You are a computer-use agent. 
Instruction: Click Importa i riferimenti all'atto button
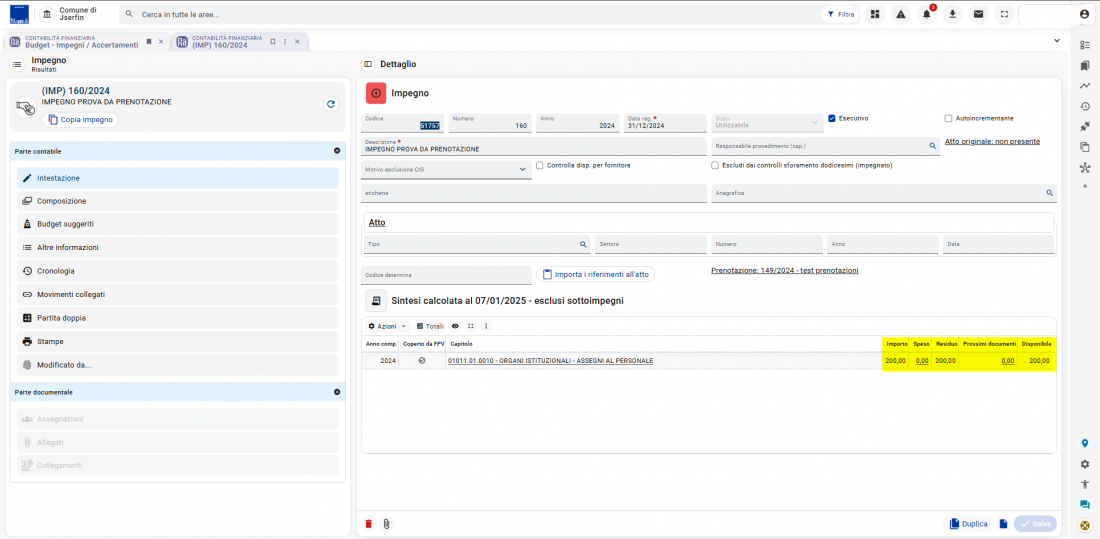coord(596,274)
